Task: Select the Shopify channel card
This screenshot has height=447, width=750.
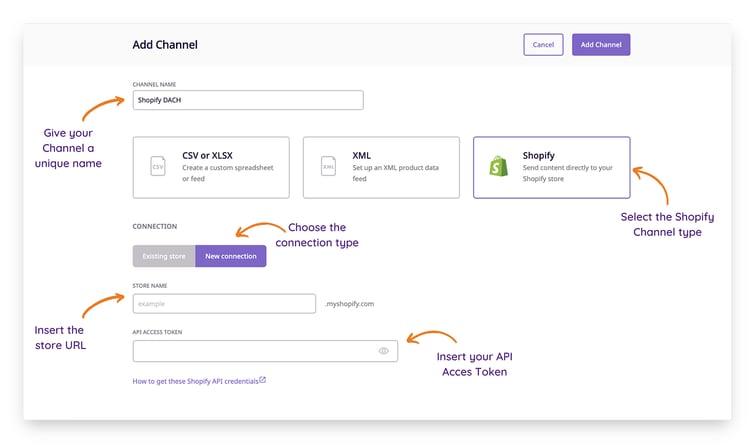Action: point(551,167)
